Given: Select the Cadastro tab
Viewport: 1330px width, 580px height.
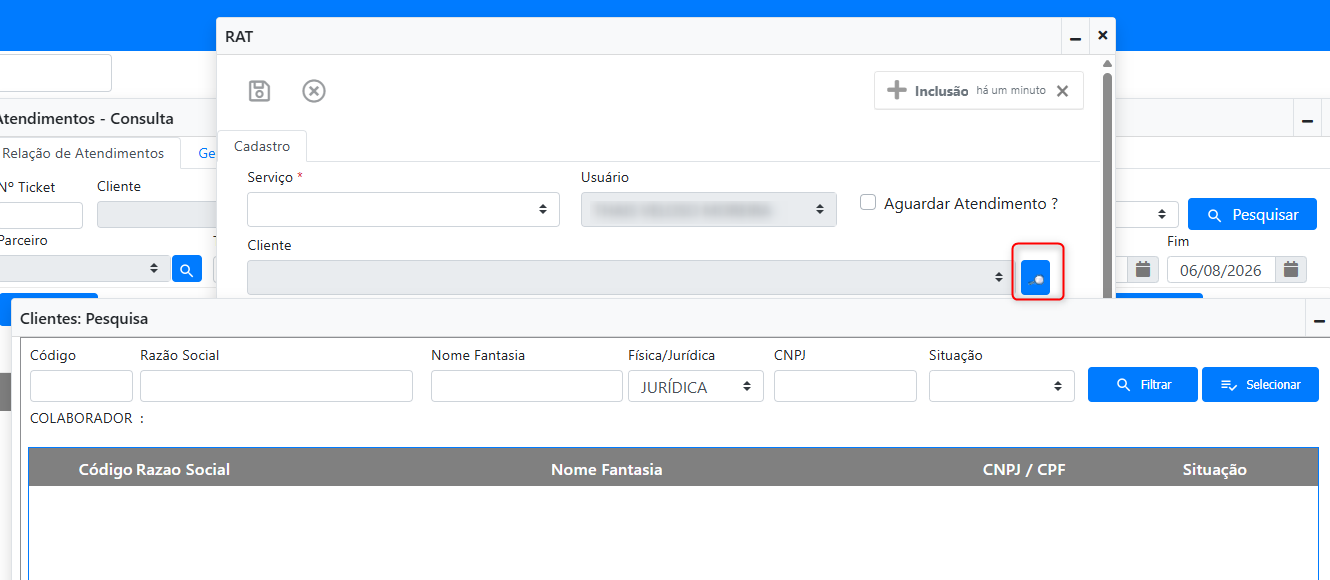Looking at the screenshot, I should (x=262, y=146).
